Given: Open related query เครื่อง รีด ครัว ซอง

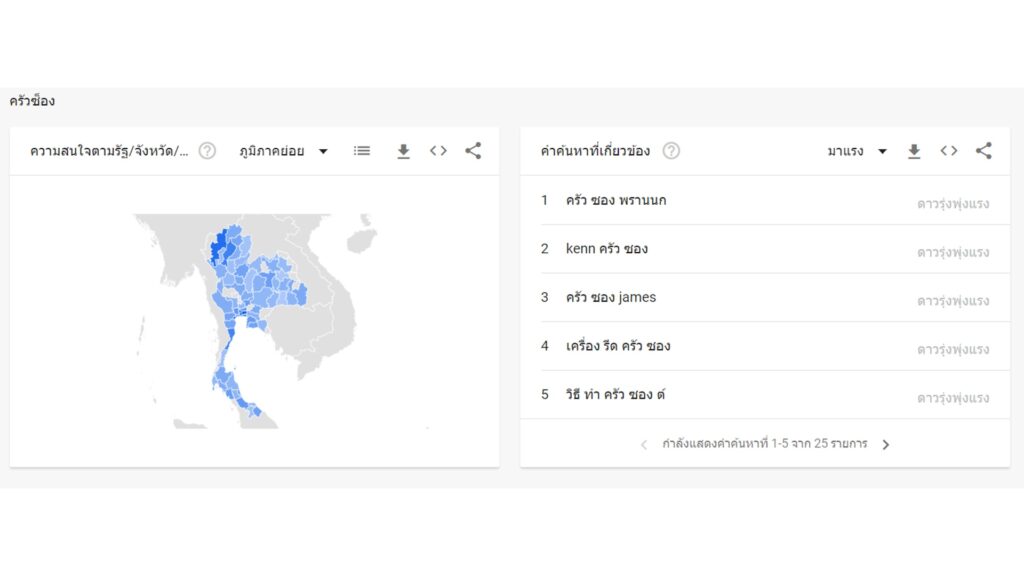Looking at the screenshot, I should tap(617, 346).
